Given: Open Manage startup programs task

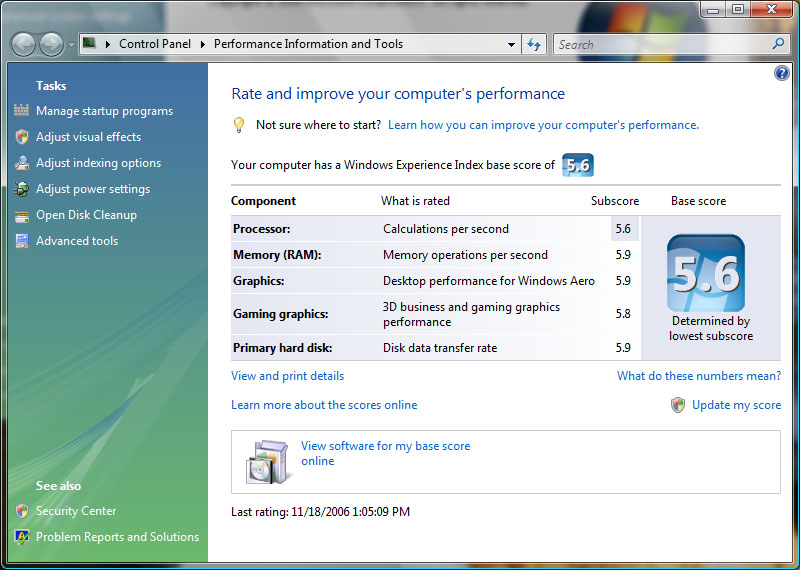Looking at the screenshot, I should point(104,111).
